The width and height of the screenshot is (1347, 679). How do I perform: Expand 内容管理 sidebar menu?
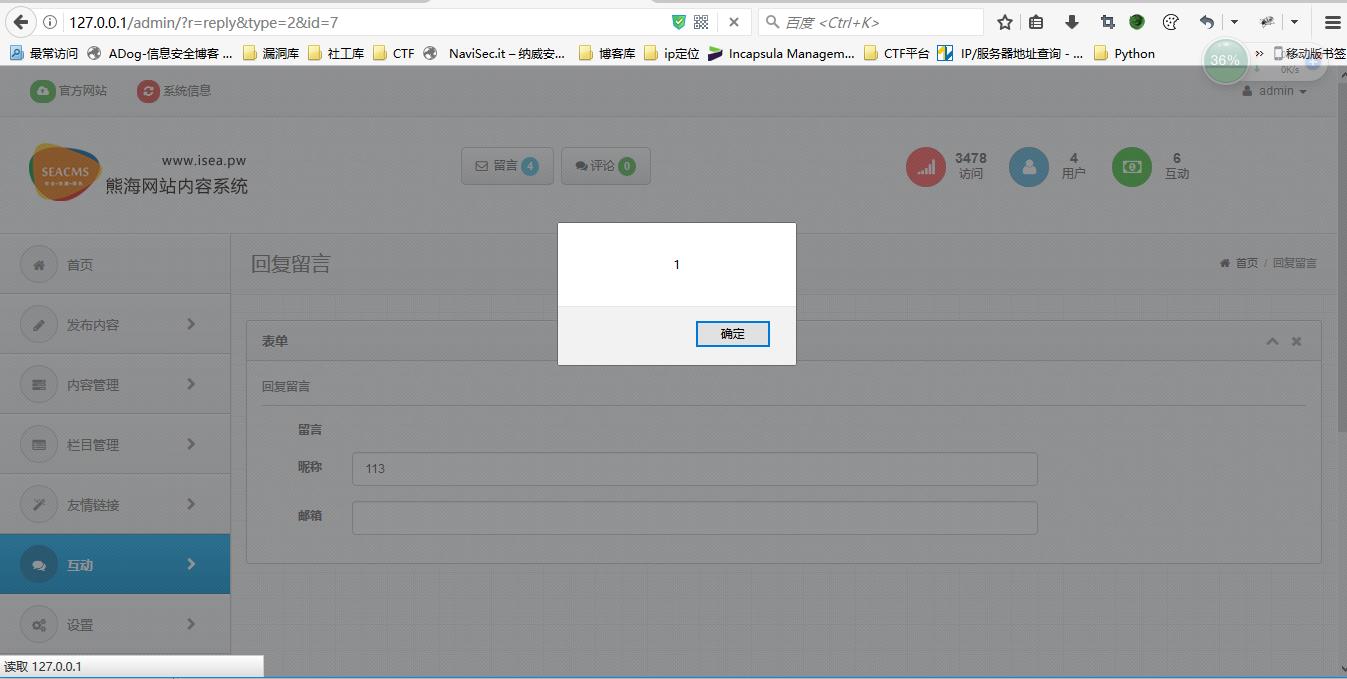pos(115,384)
